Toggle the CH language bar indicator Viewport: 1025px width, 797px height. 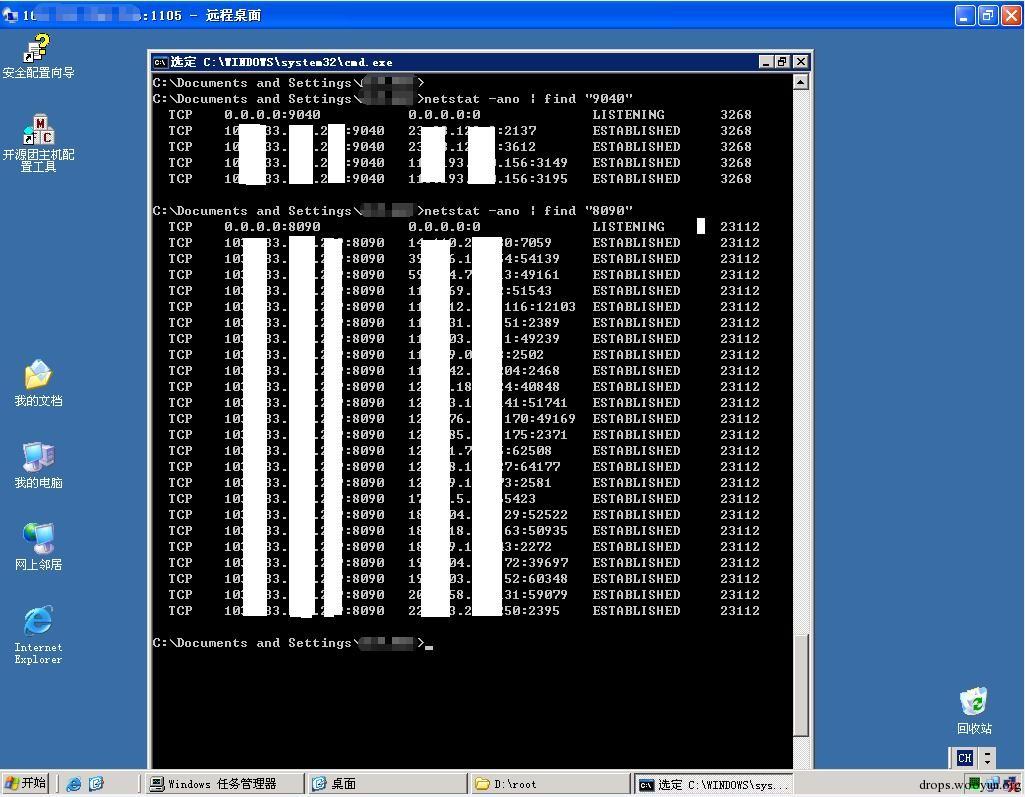tap(964, 758)
